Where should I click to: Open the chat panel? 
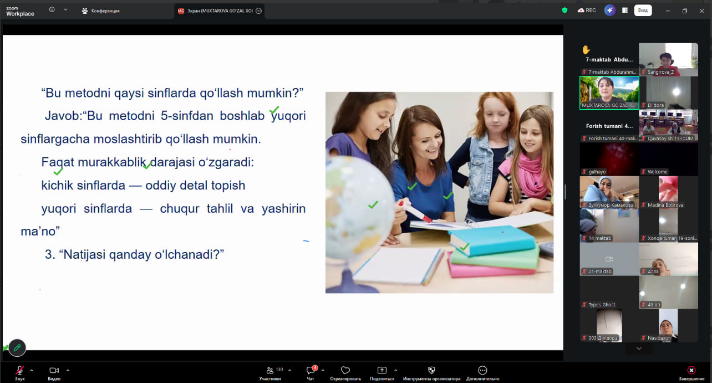[311, 370]
